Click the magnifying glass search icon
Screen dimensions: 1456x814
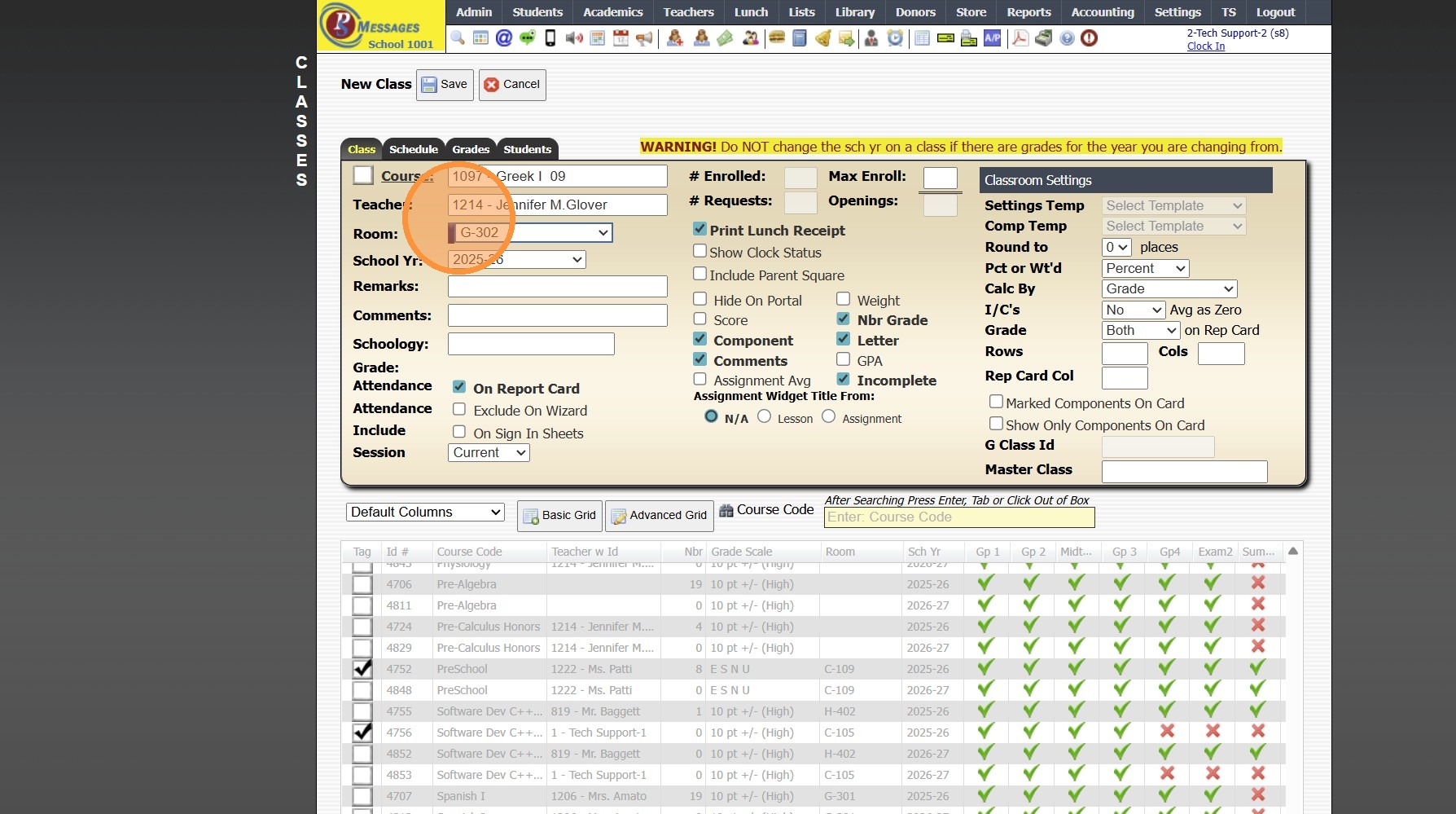(x=458, y=38)
